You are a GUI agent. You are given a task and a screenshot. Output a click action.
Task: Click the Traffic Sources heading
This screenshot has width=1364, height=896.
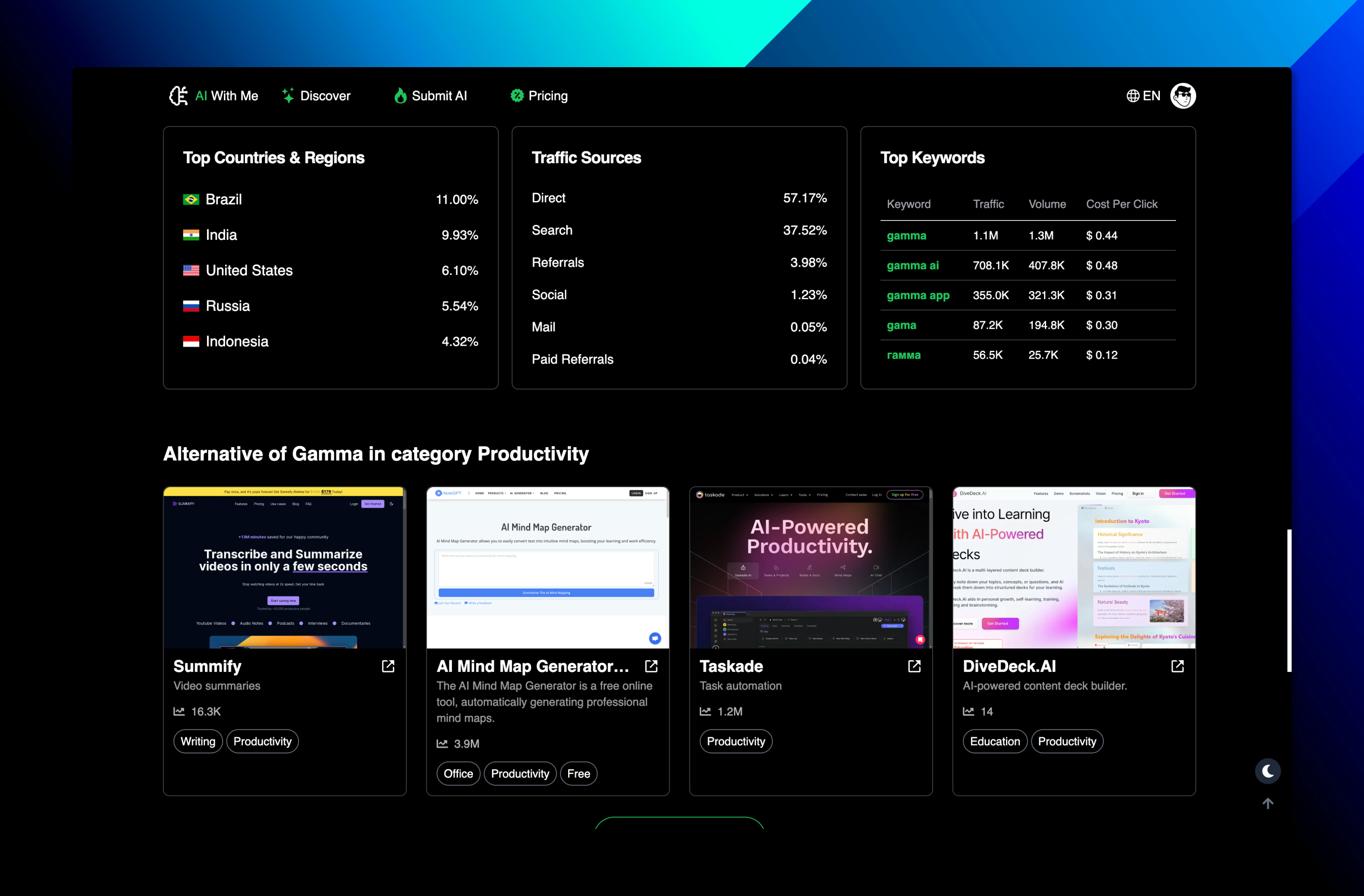[x=586, y=157]
